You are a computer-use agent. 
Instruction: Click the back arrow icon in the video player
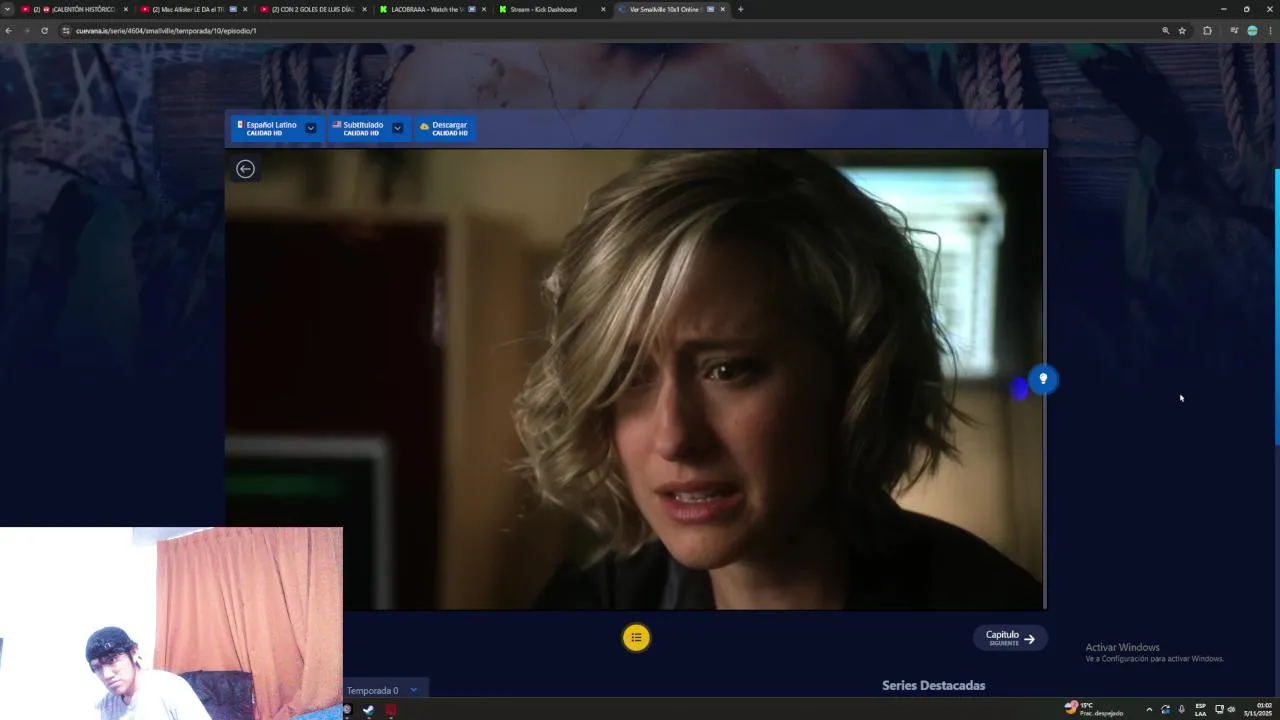245,169
